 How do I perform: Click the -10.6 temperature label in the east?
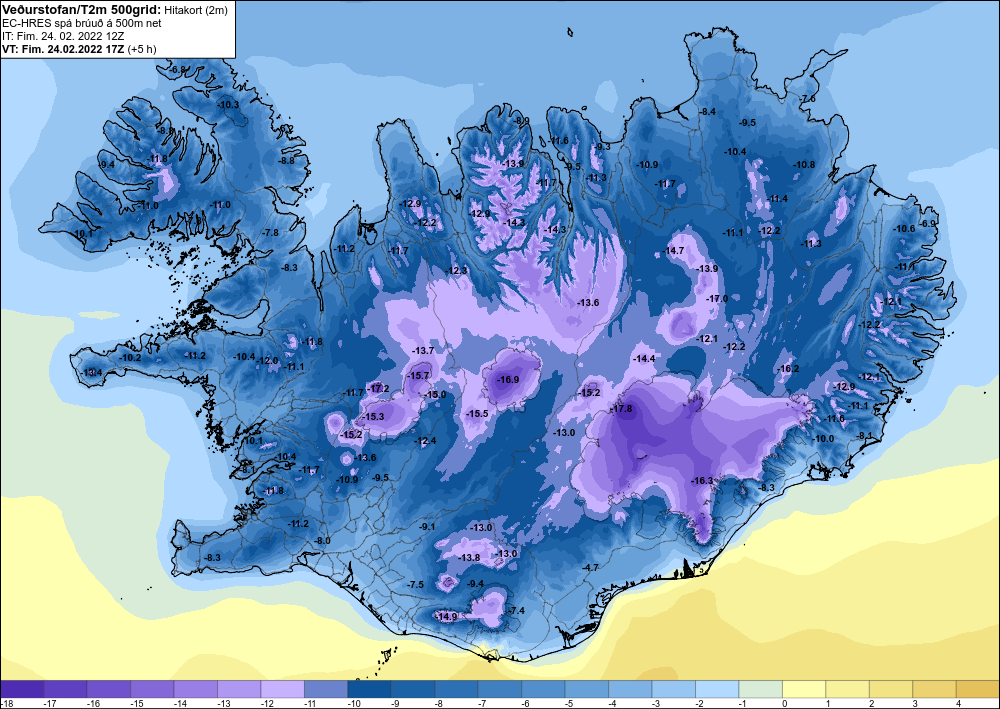point(904,228)
